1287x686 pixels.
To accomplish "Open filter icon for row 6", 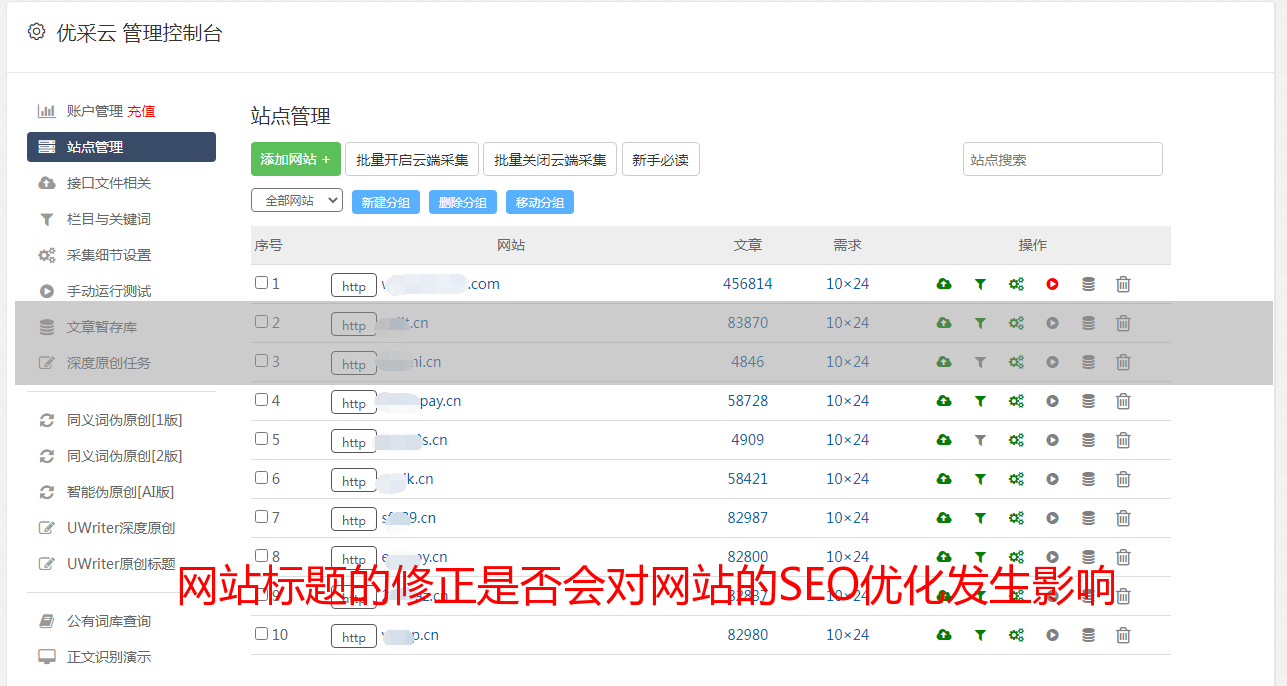I will point(980,479).
